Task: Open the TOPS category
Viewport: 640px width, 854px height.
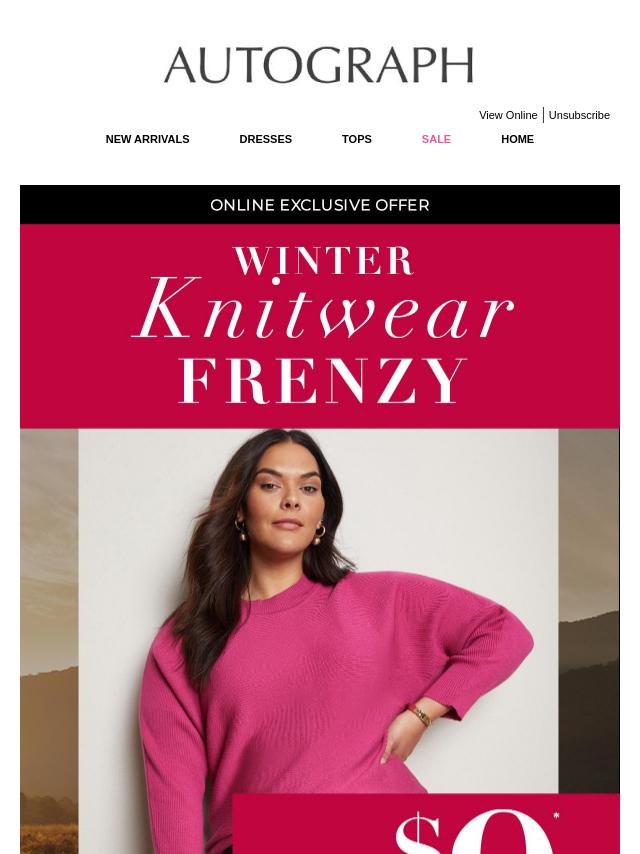Action: tap(357, 139)
